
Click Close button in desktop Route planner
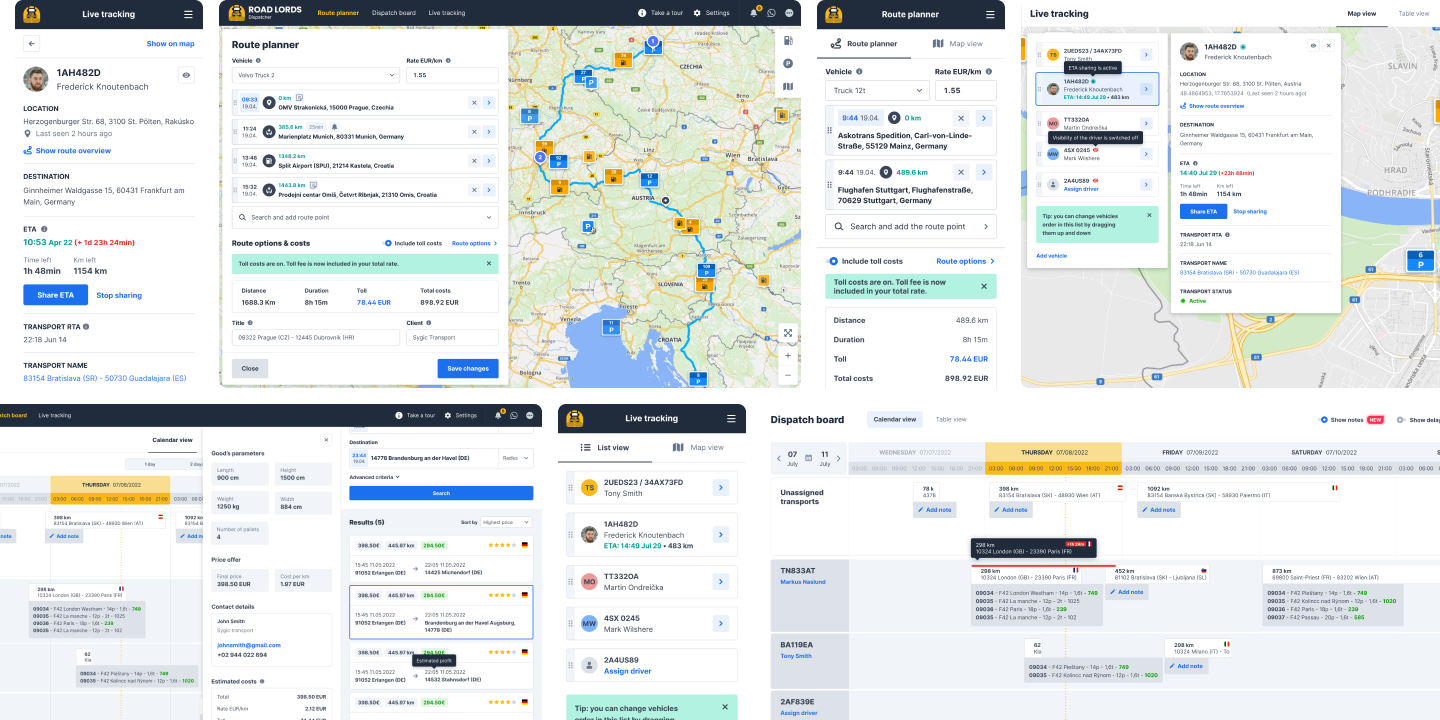click(x=250, y=368)
